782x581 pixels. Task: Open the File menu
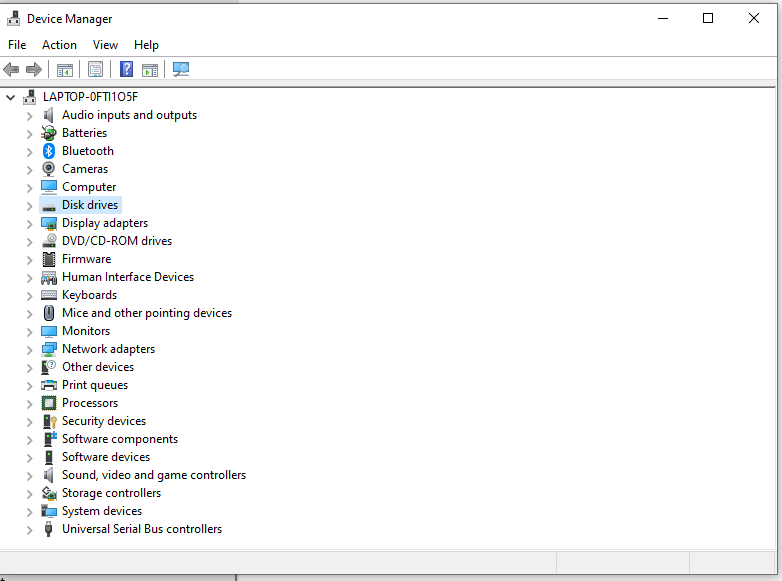pyautogui.click(x=17, y=45)
